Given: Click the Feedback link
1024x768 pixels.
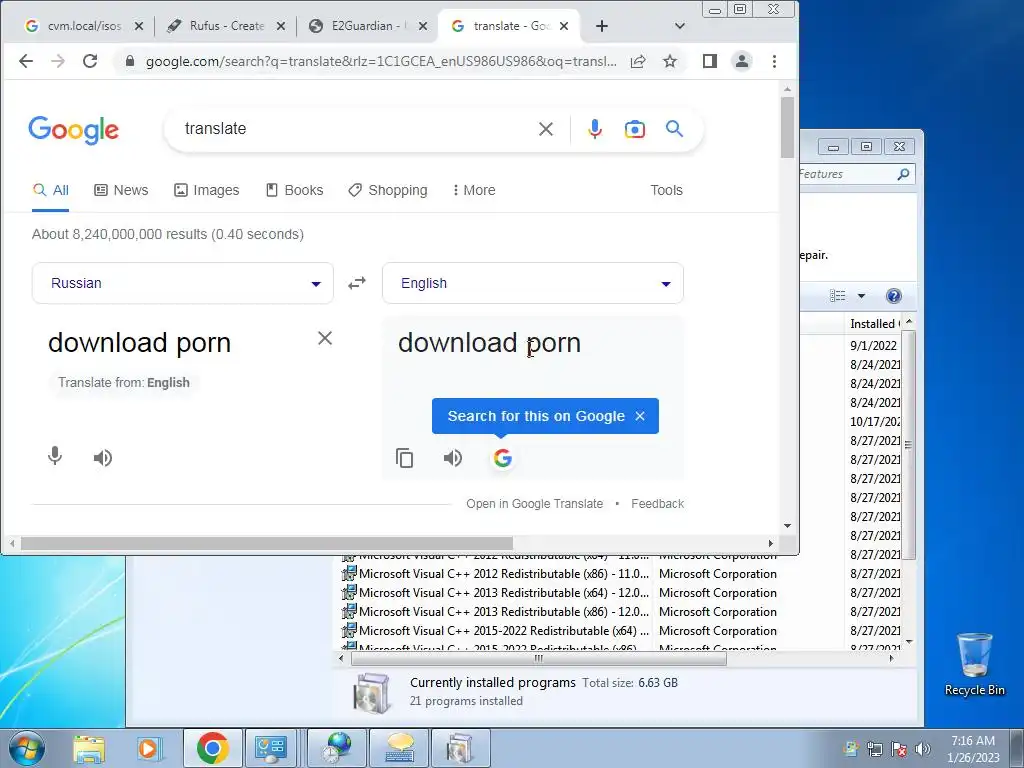Looking at the screenshot, I should click(657, 504).
